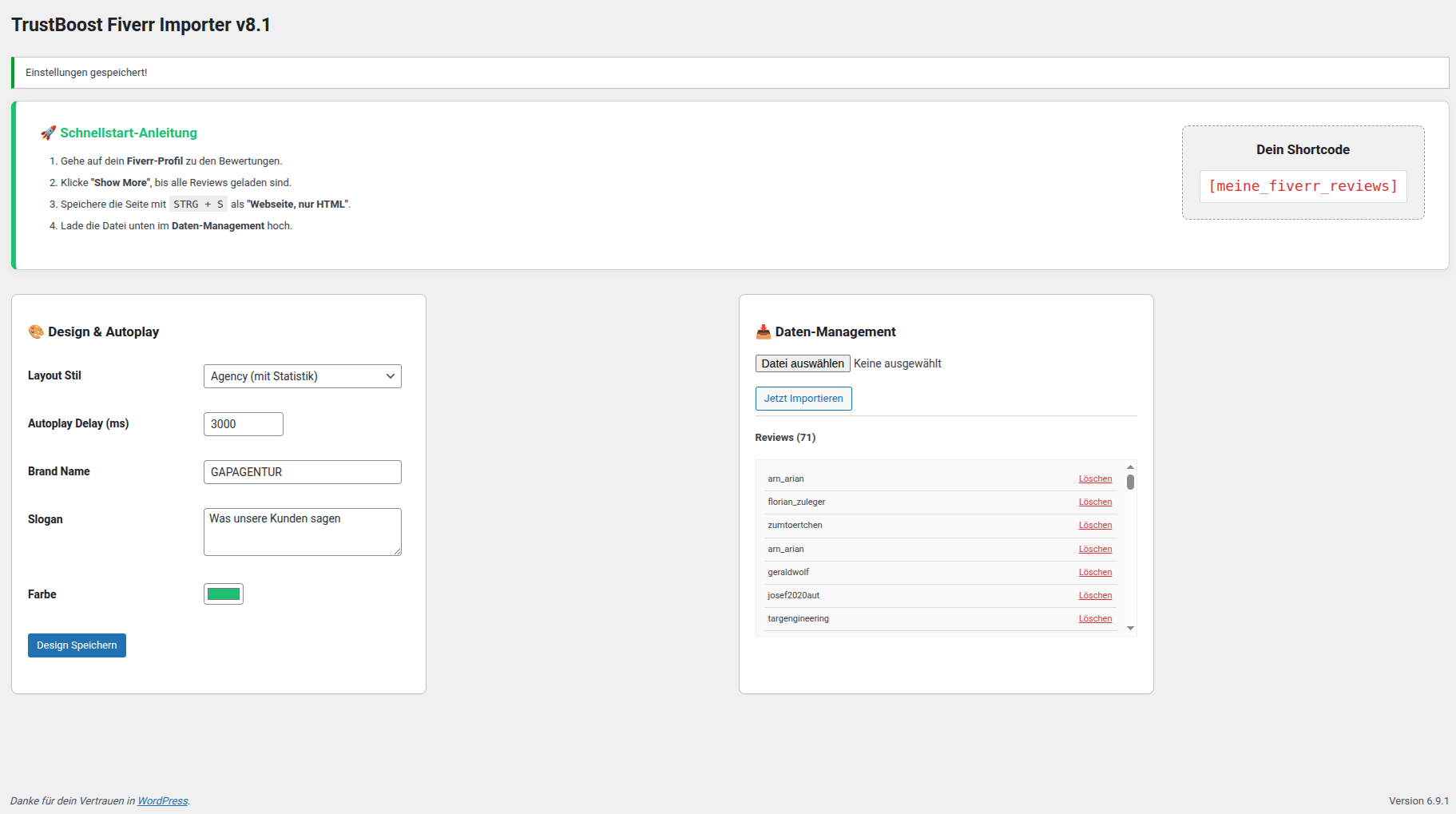Click into the Slogan textarea
Viewport: 1456px width, 814px height.
(302, 531)
